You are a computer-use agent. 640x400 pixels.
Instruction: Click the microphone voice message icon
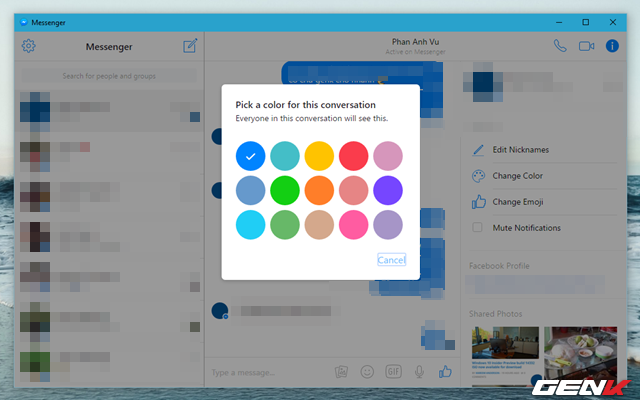coord(419,371)
